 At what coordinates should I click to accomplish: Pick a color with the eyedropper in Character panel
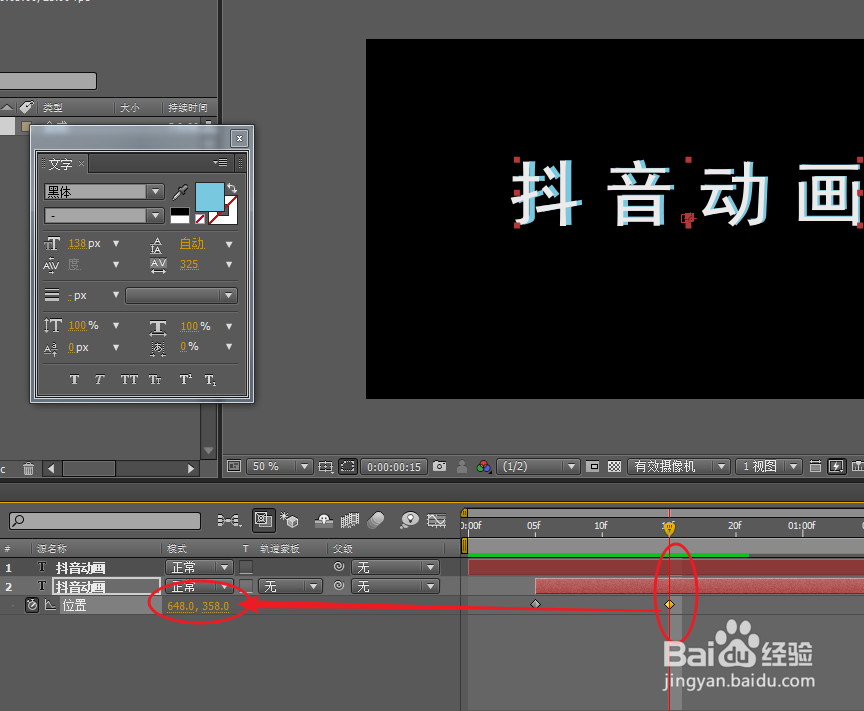tap(180, 192)
